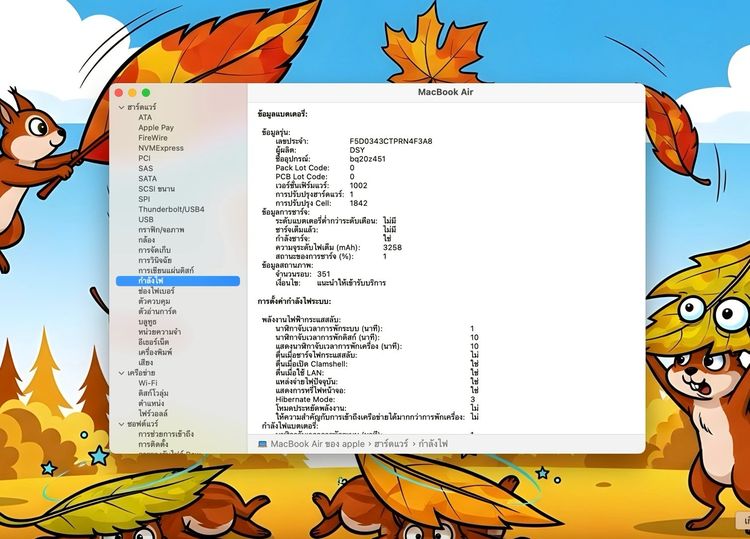Click the condition text แนะนำให้เข้ารับบริการ
The image size is (750, 539).
click(x=351, y=283)
